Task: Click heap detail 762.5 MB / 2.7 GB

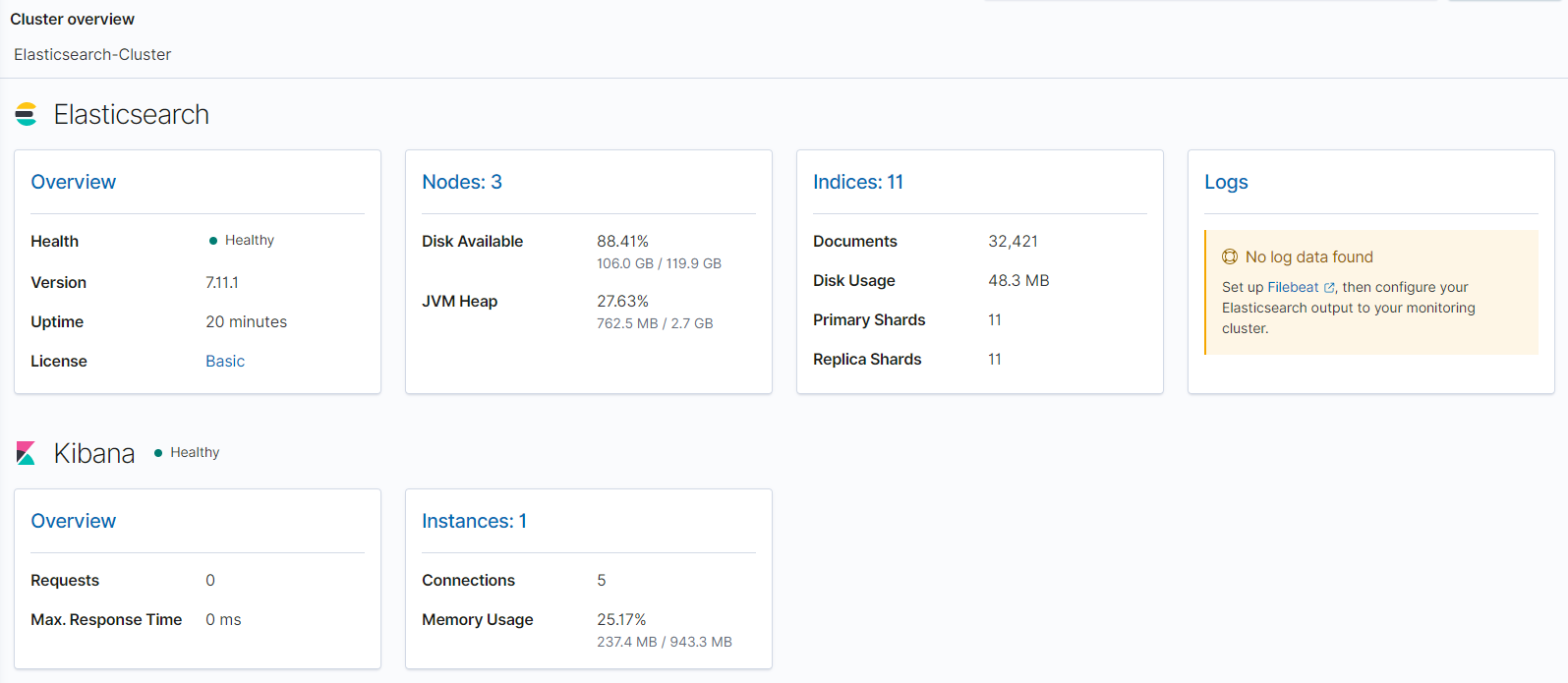Action: click(x=656, y=323)
